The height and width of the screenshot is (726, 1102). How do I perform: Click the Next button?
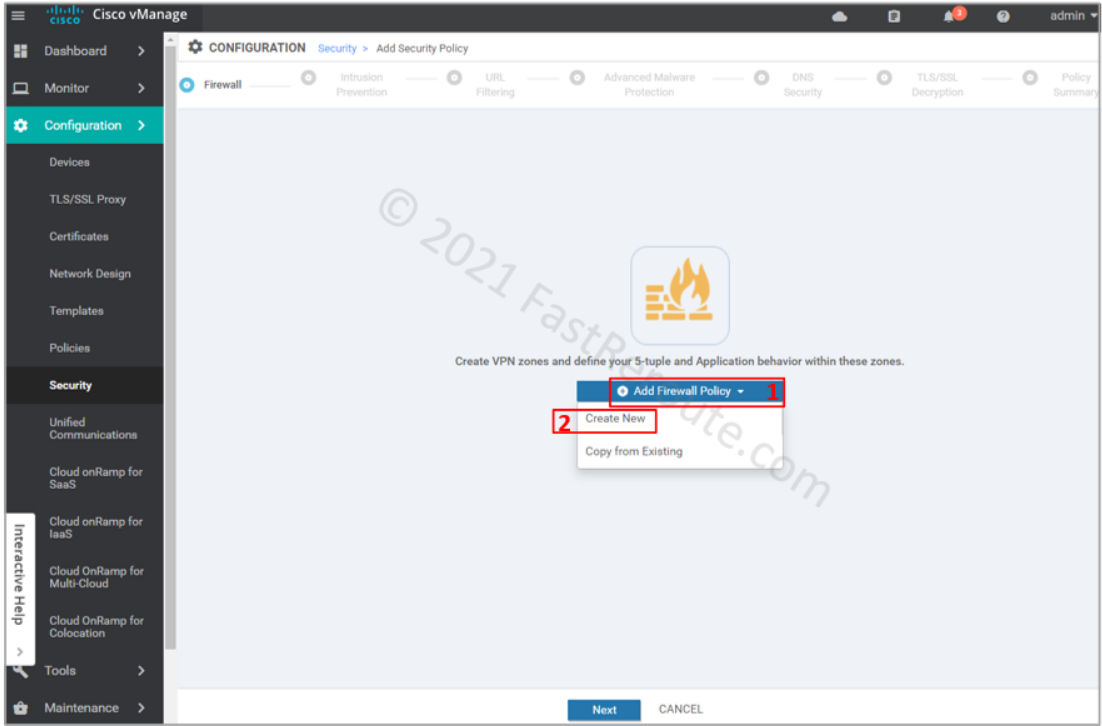coord(604,709)
